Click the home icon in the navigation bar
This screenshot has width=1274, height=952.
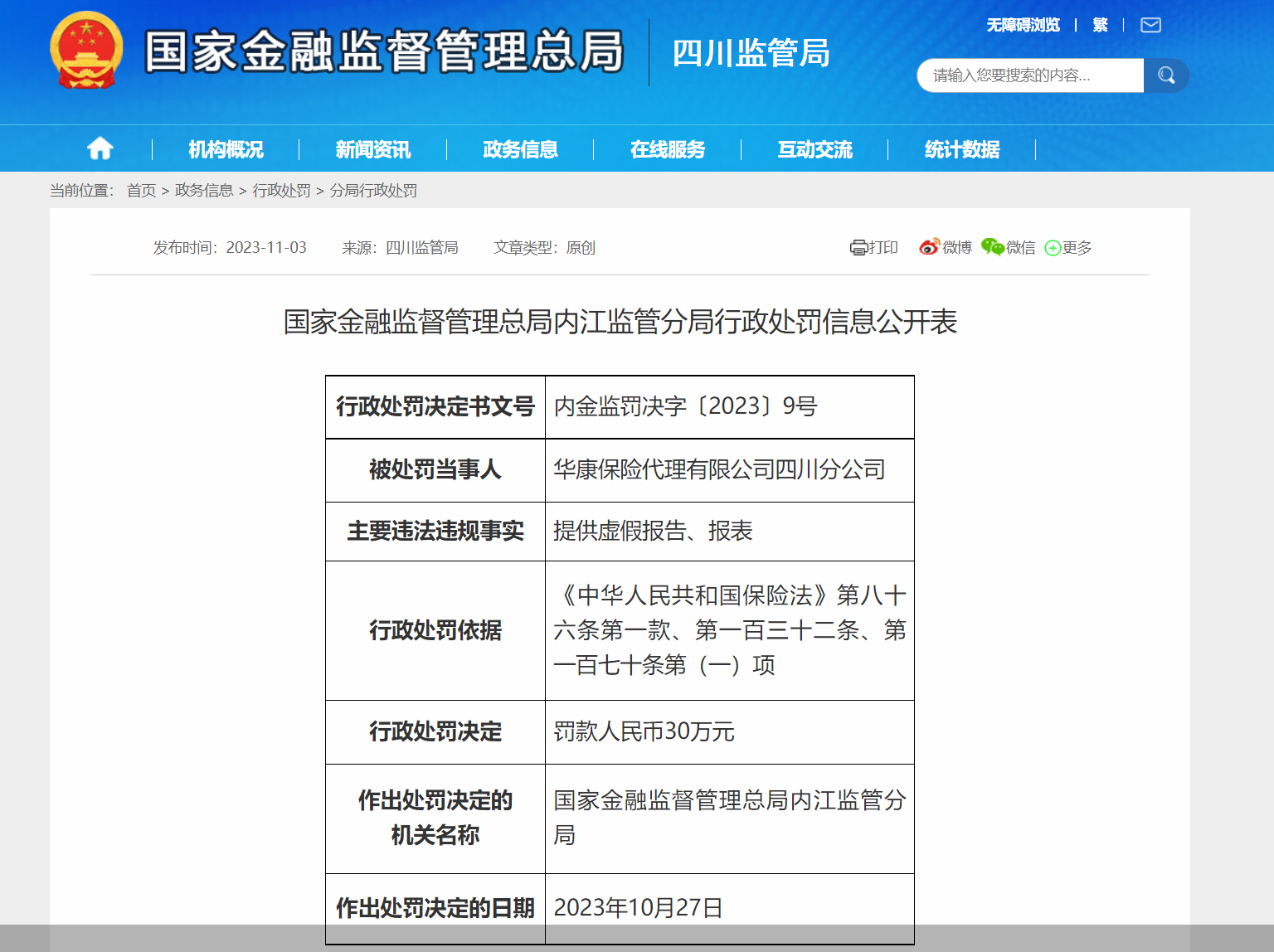[x=100, y=148]
